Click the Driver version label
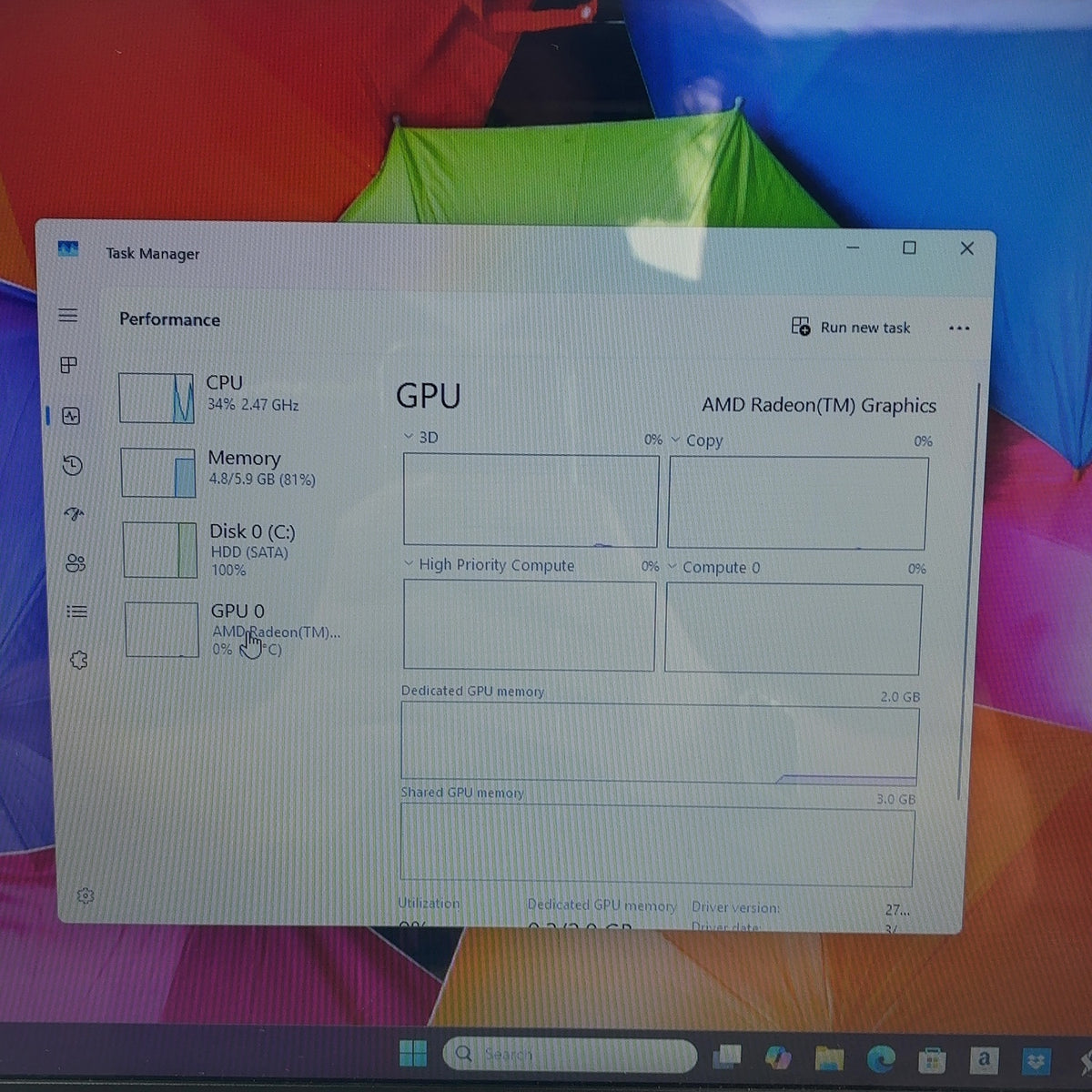 coord(736,906)
